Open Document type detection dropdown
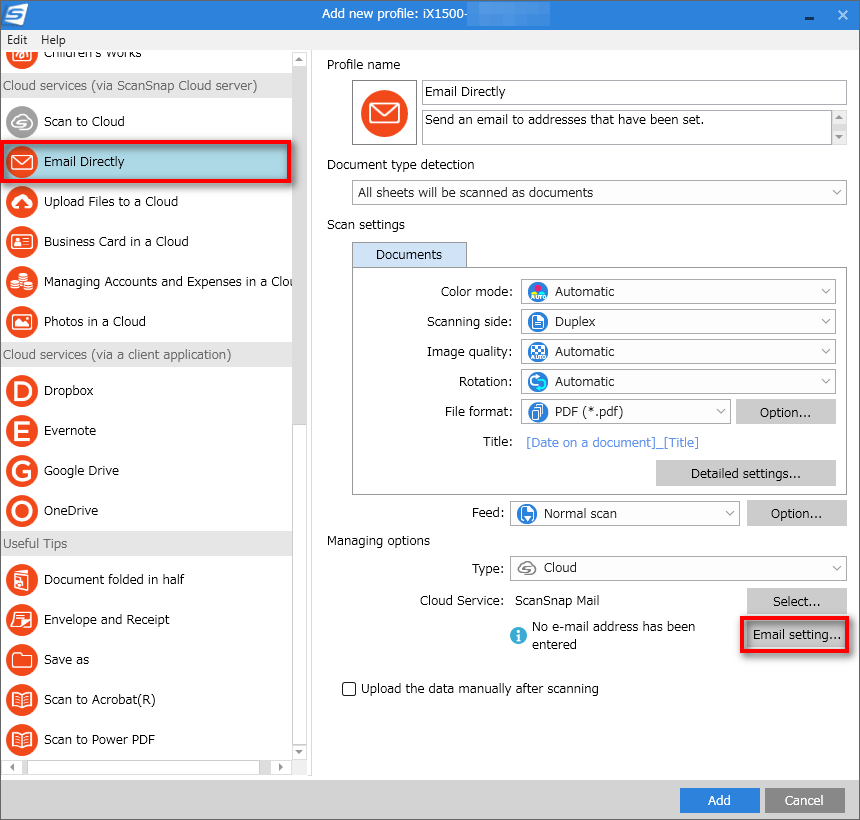 [599, 193]
